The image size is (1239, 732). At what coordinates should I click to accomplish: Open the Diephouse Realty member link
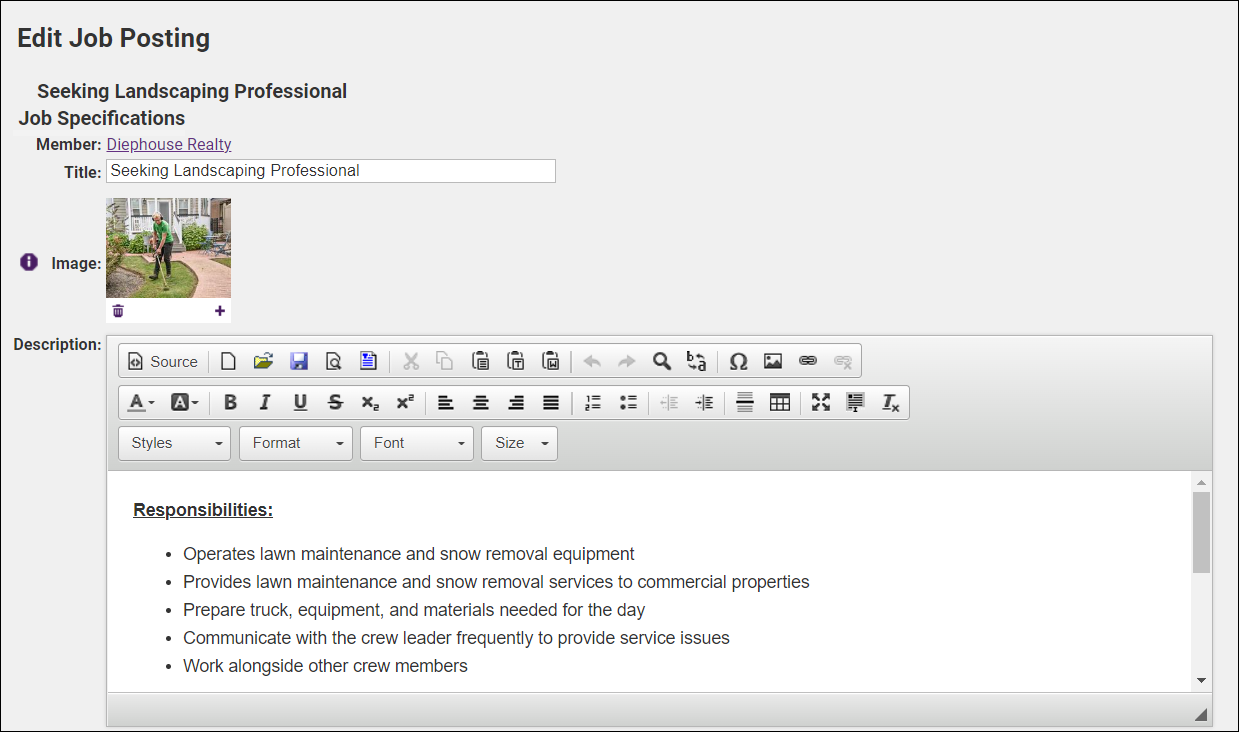[x=169, y=144]
